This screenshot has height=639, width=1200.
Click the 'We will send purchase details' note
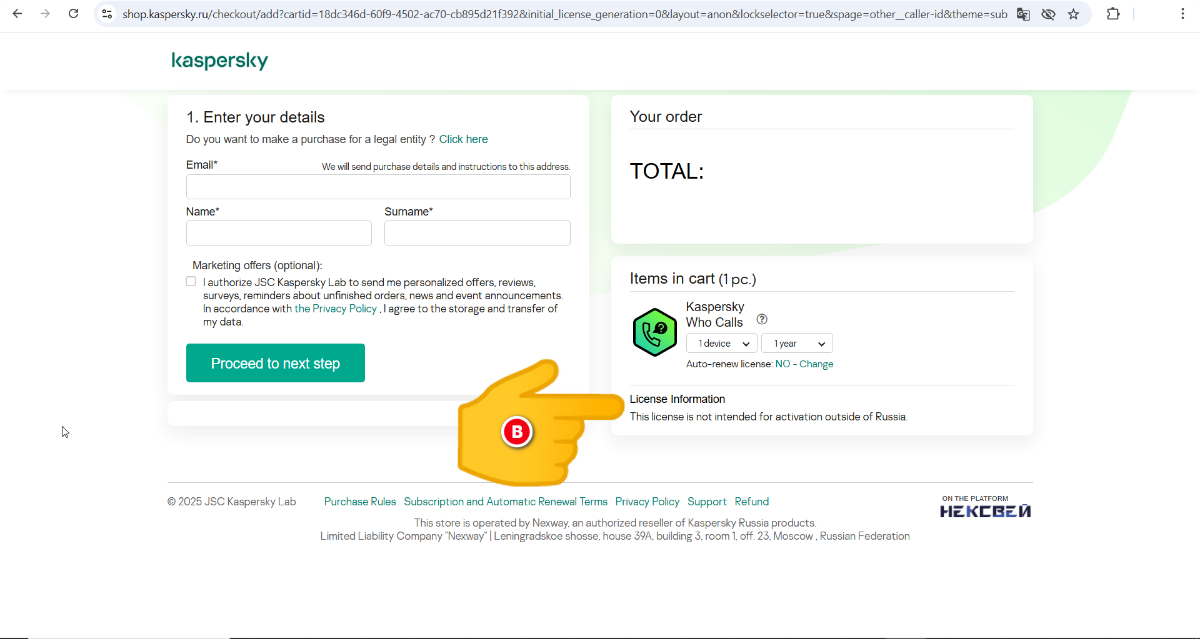(x=446, y=167)
